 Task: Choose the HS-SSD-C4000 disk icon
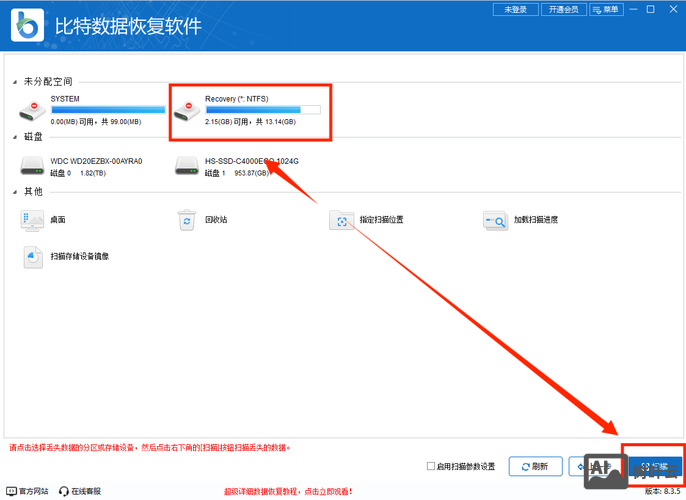click(187, 166)
